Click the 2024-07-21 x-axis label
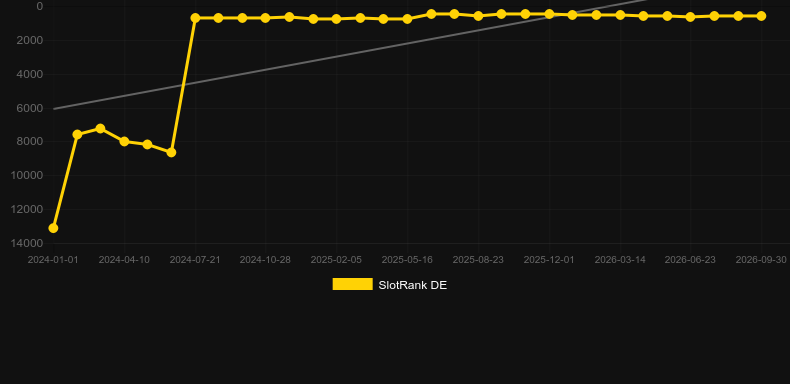The image size is (790, 384). click(x=195, y=260)
